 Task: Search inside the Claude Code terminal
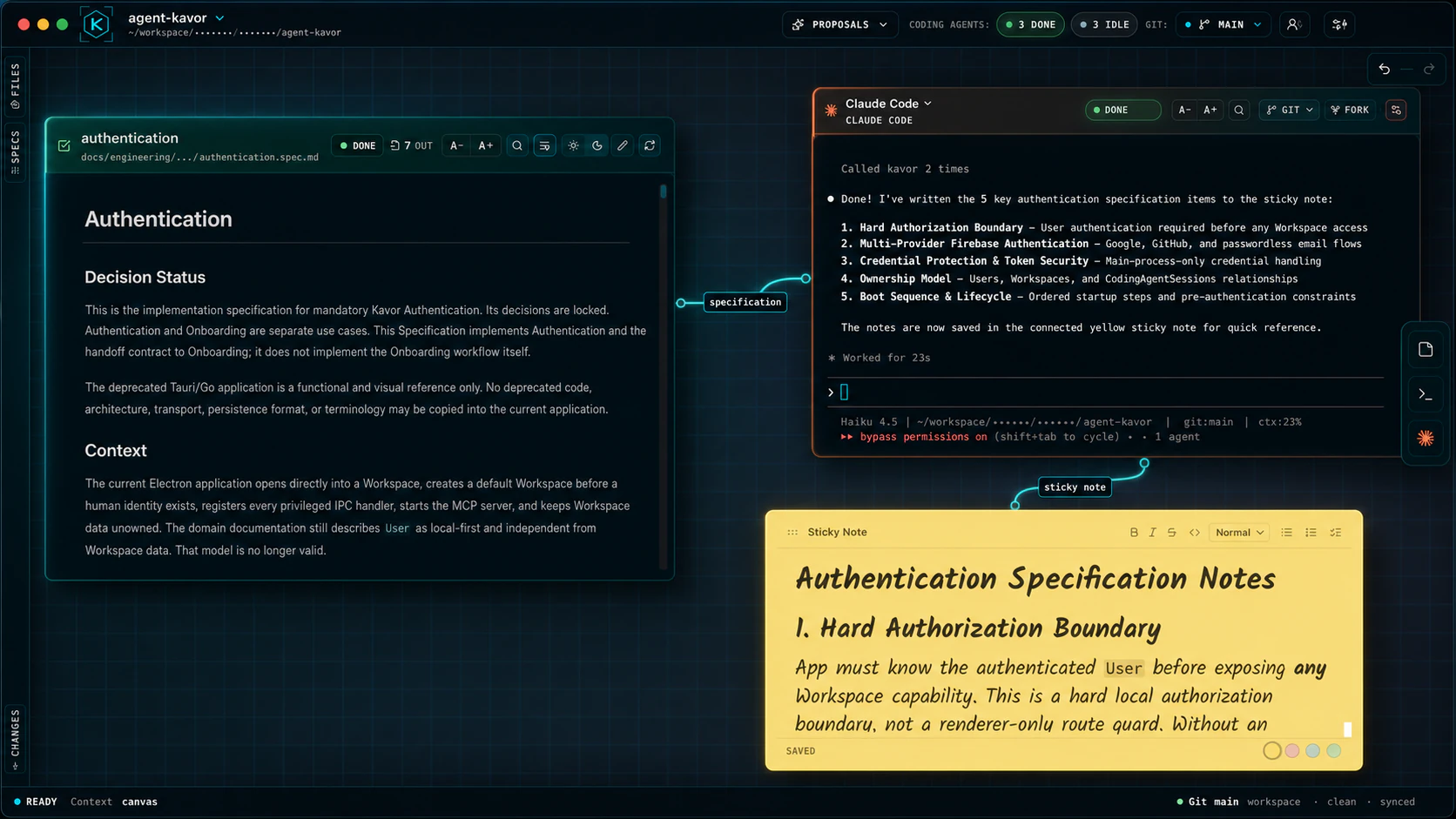[x=1238, y=111]
